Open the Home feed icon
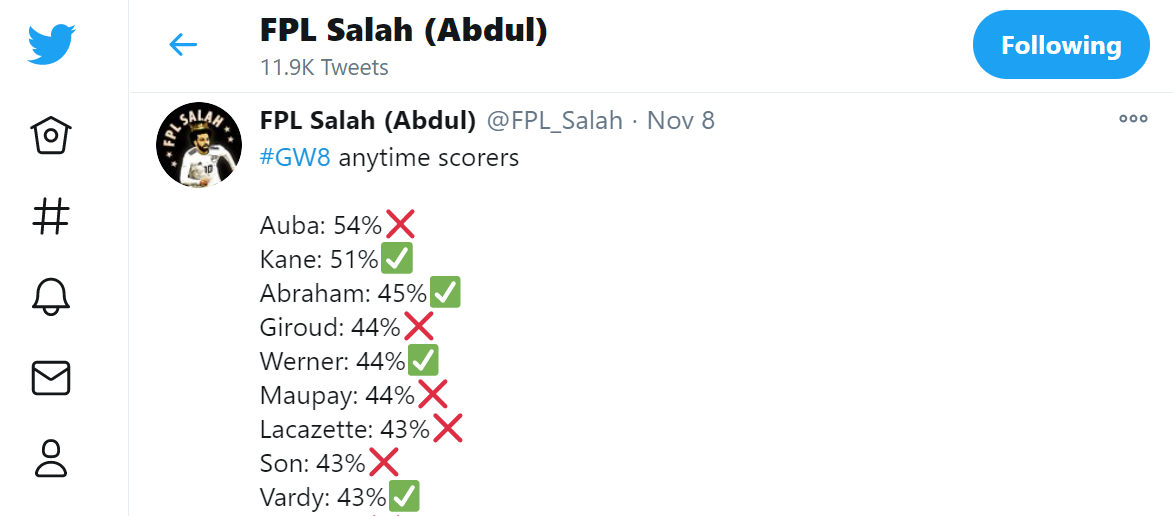Image resolution: width=1173 pixels, height=516 pixels. [51, 135]
